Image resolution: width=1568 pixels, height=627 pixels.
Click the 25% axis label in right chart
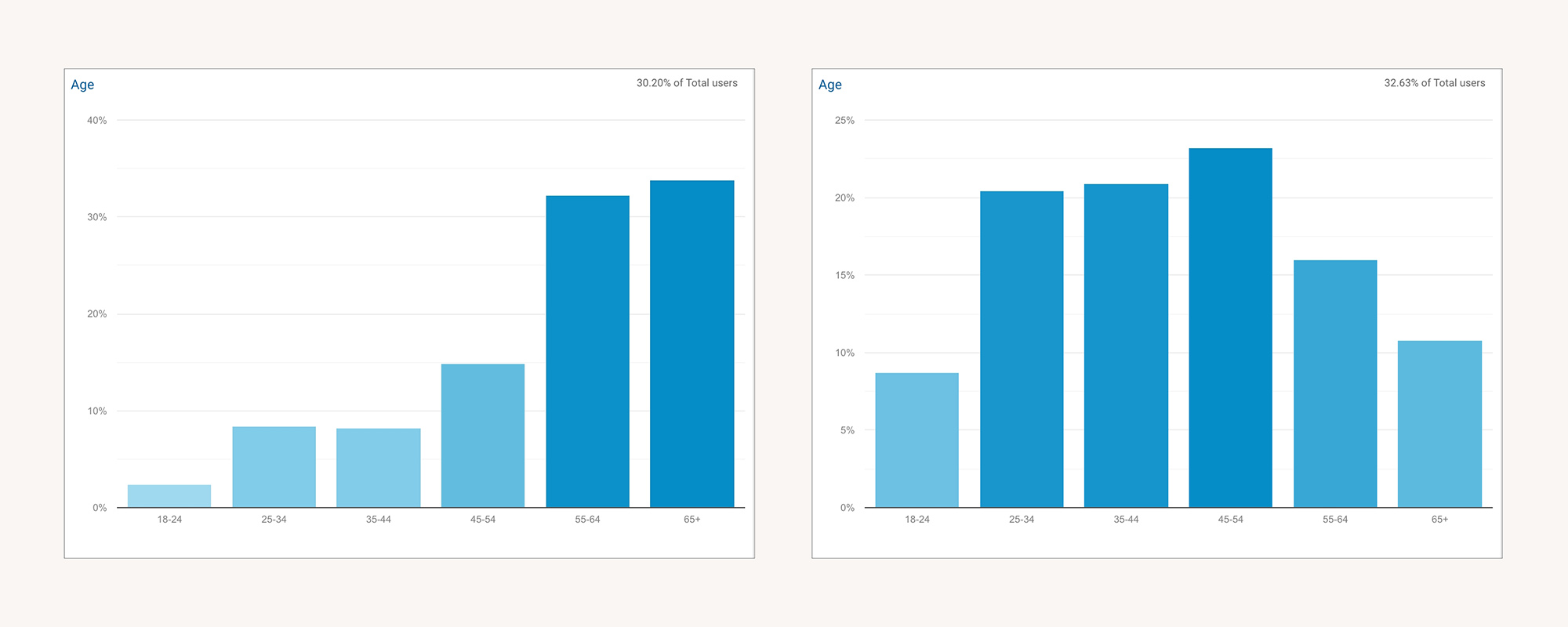coord(844,121)
